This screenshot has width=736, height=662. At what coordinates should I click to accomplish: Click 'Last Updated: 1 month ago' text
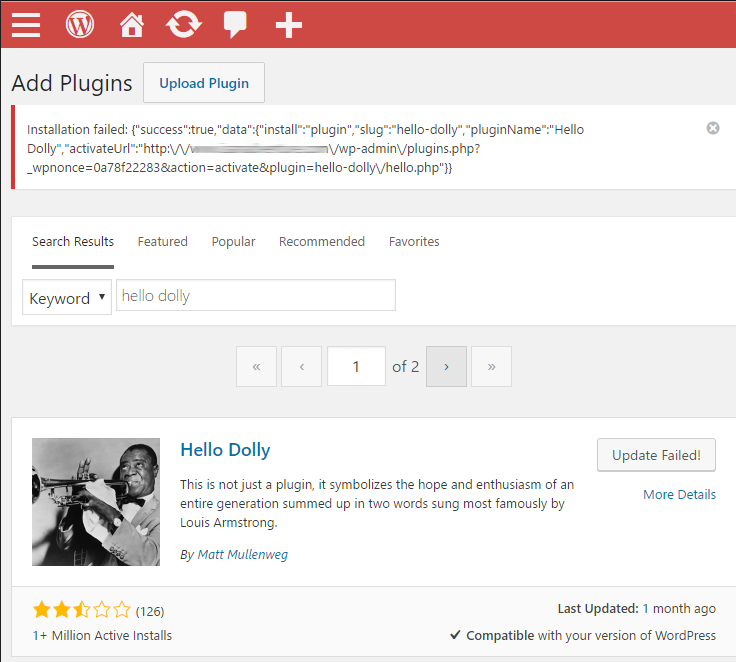click(636, 608)
